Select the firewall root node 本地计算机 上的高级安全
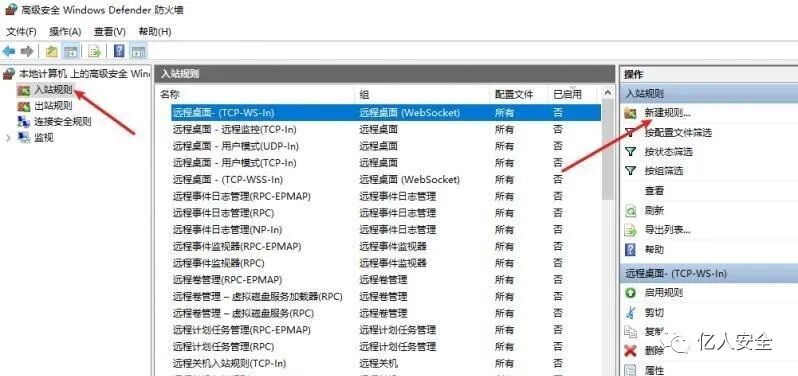Viewport: 798px width, 376px height. (x=77, y=74)
